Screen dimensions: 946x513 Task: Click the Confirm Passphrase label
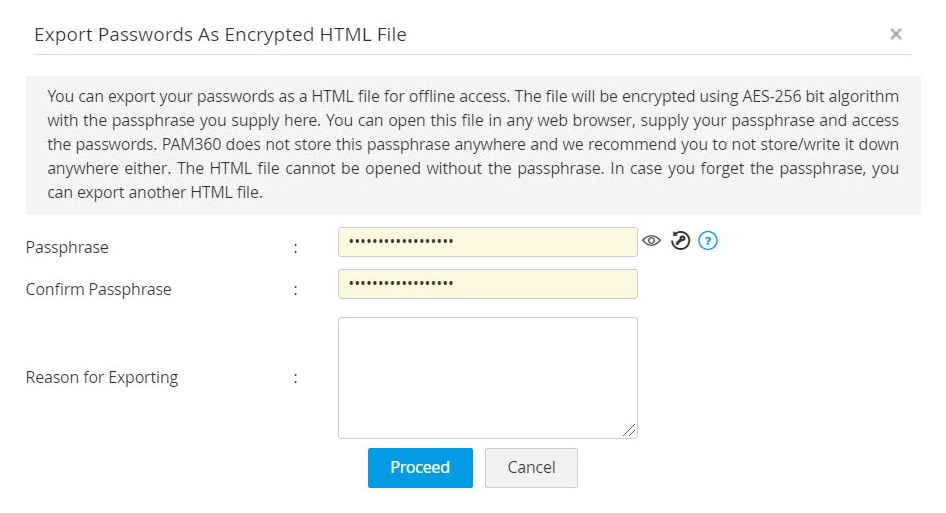pos(98,289)
